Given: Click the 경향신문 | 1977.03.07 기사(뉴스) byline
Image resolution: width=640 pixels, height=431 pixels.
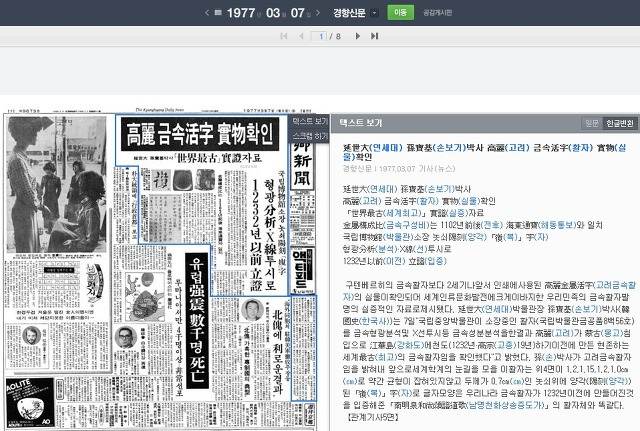Looking at the screenshot, I should [x=399, y=169].
